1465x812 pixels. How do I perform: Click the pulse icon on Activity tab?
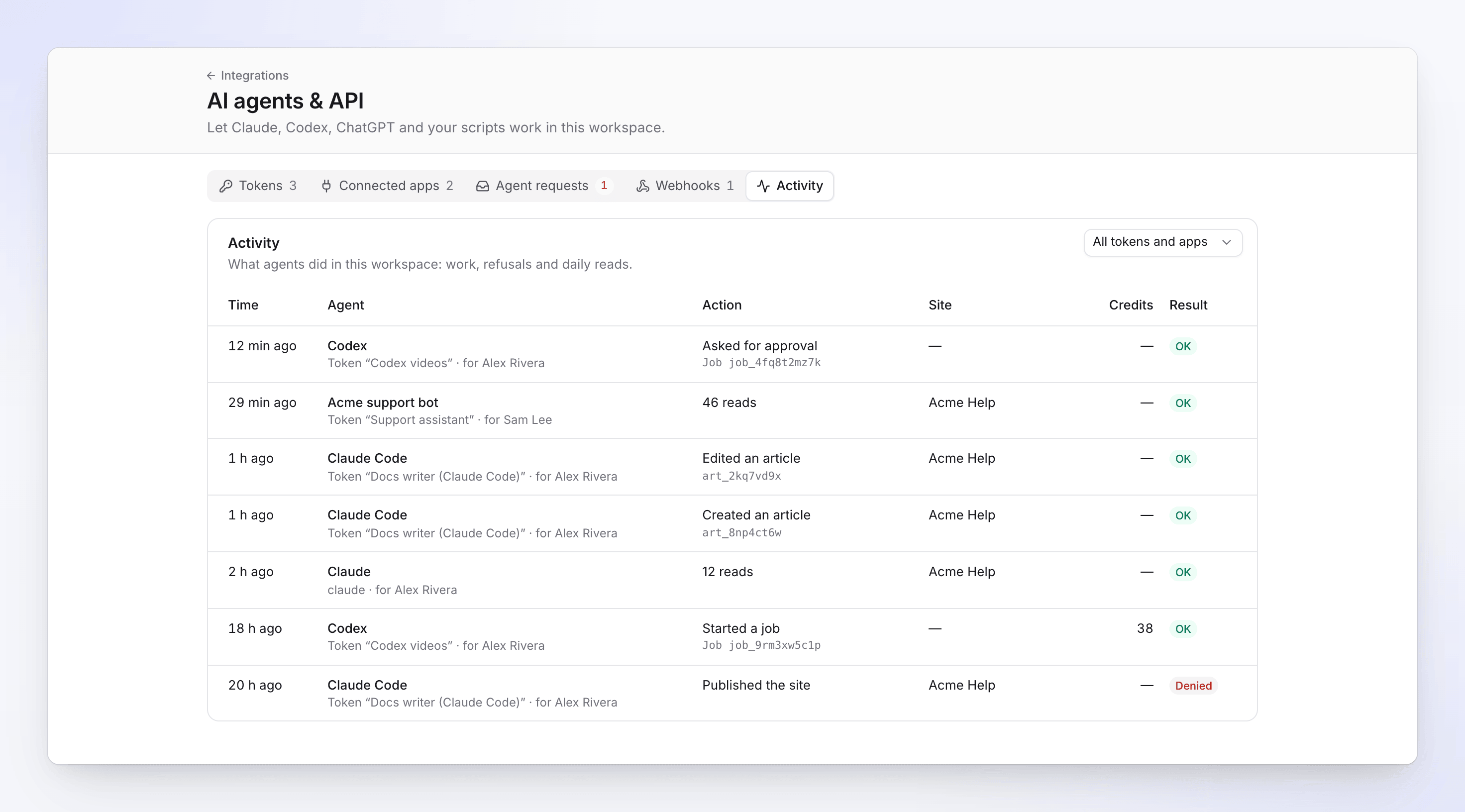(764, 186)
